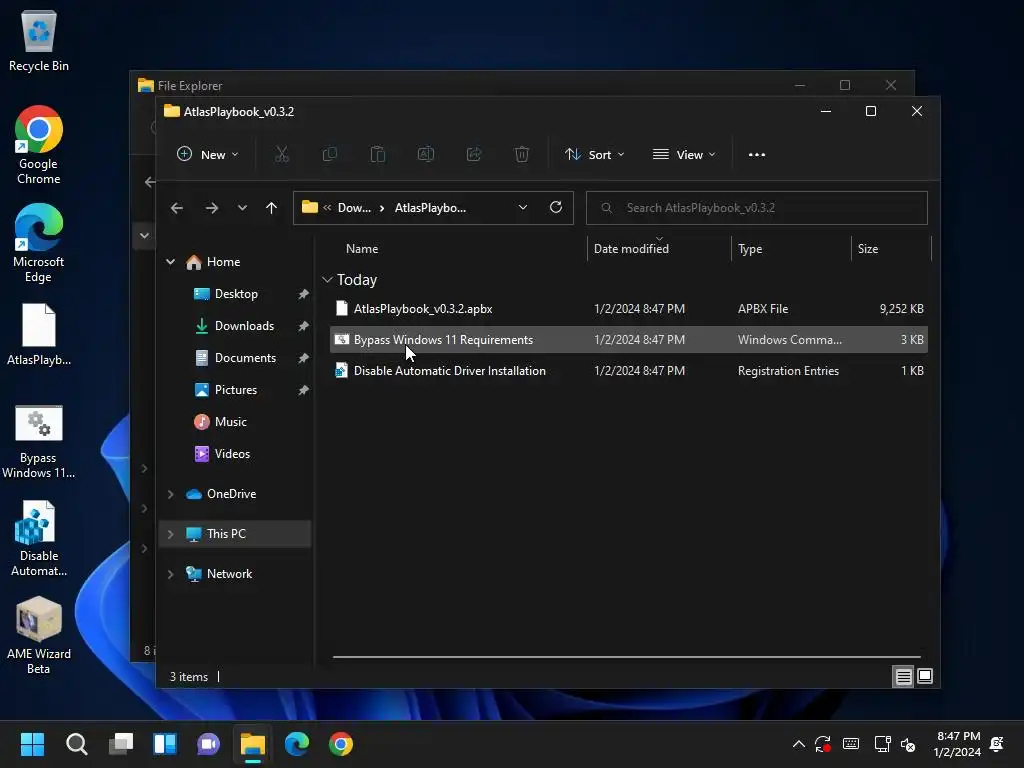Image resolution: width=1024 pixels, height=768 pixels.
Task: Open the Windows Start menu
Action: coord(32,744)
